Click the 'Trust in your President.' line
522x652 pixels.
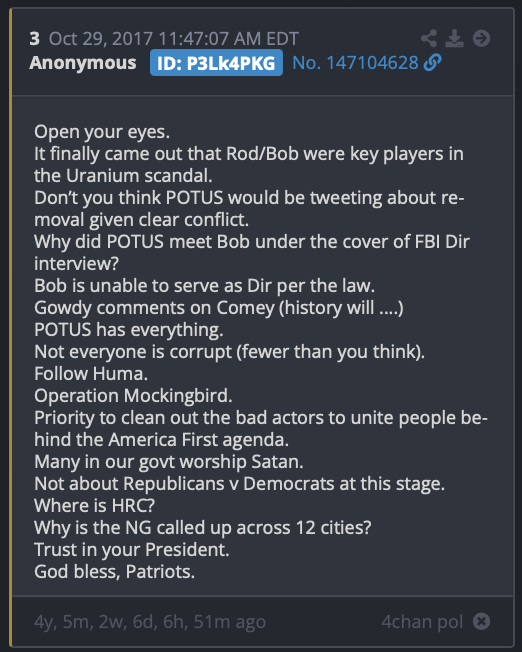coord(132,550)
